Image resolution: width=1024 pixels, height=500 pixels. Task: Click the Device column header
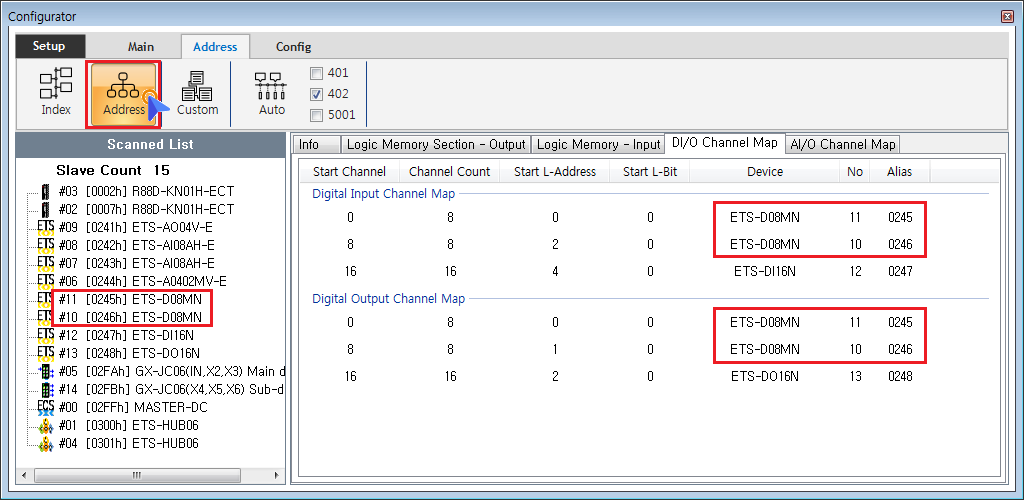pyautogui.click(x=764, y=171)
